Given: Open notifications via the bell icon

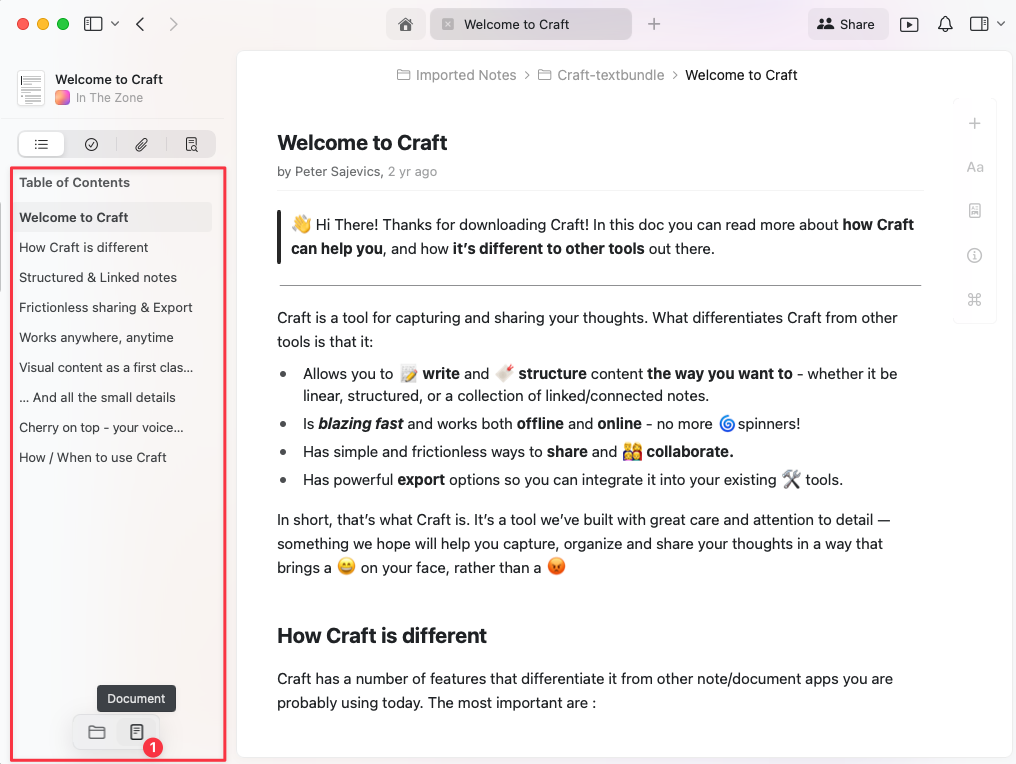Looking at the screenshot, I should pyautogui.click(x=945, y=23).
